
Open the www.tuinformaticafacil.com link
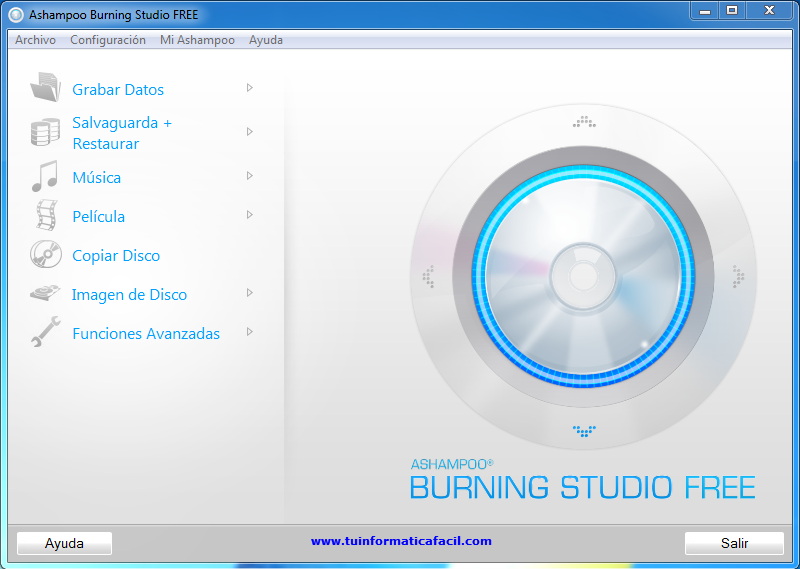[x=401, y=541]
